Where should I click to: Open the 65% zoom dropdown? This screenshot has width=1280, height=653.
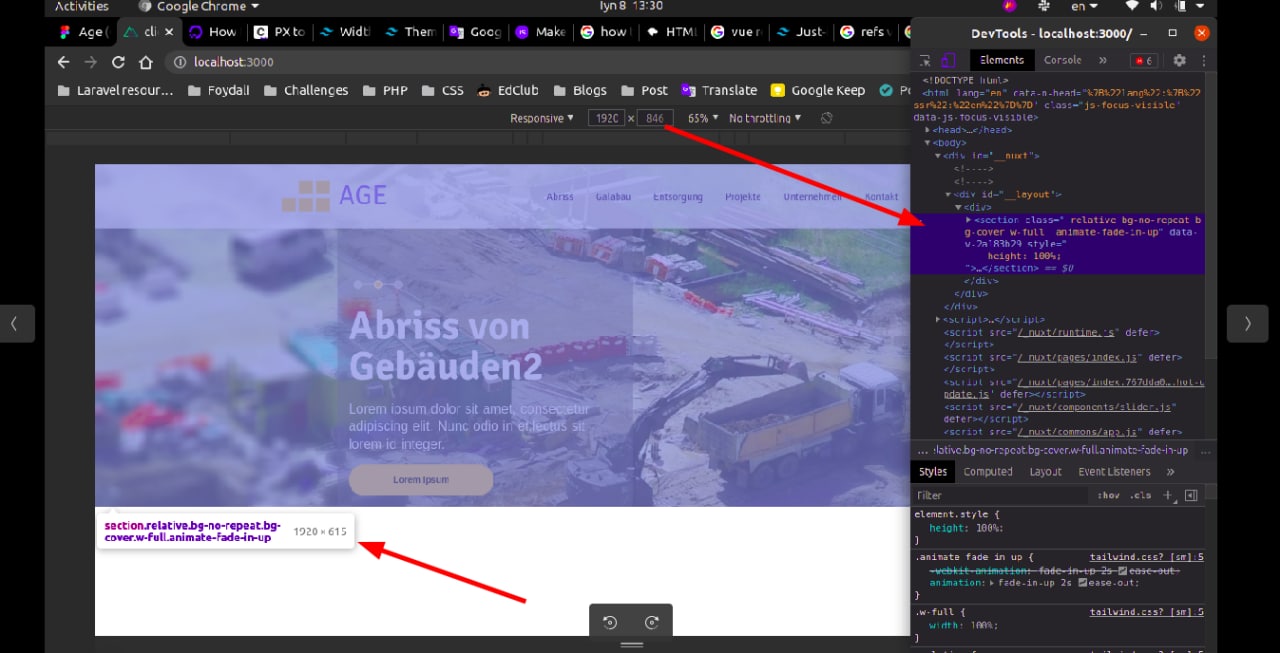click(702, 118)
